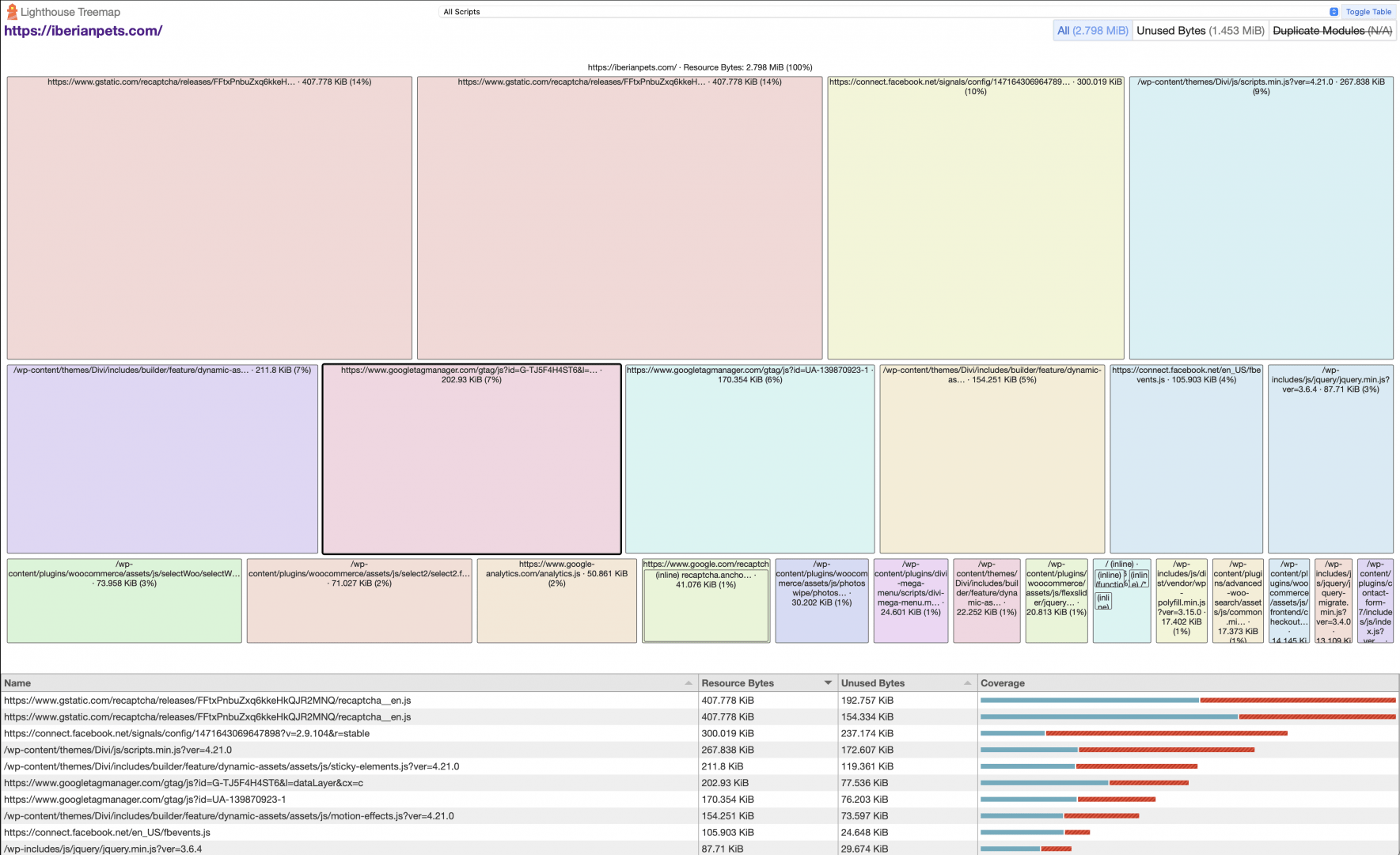This screenshot has height=855, width=1400.
Task: Select the Duplicate Modules (N/A) option
Action: (1332, 31)
